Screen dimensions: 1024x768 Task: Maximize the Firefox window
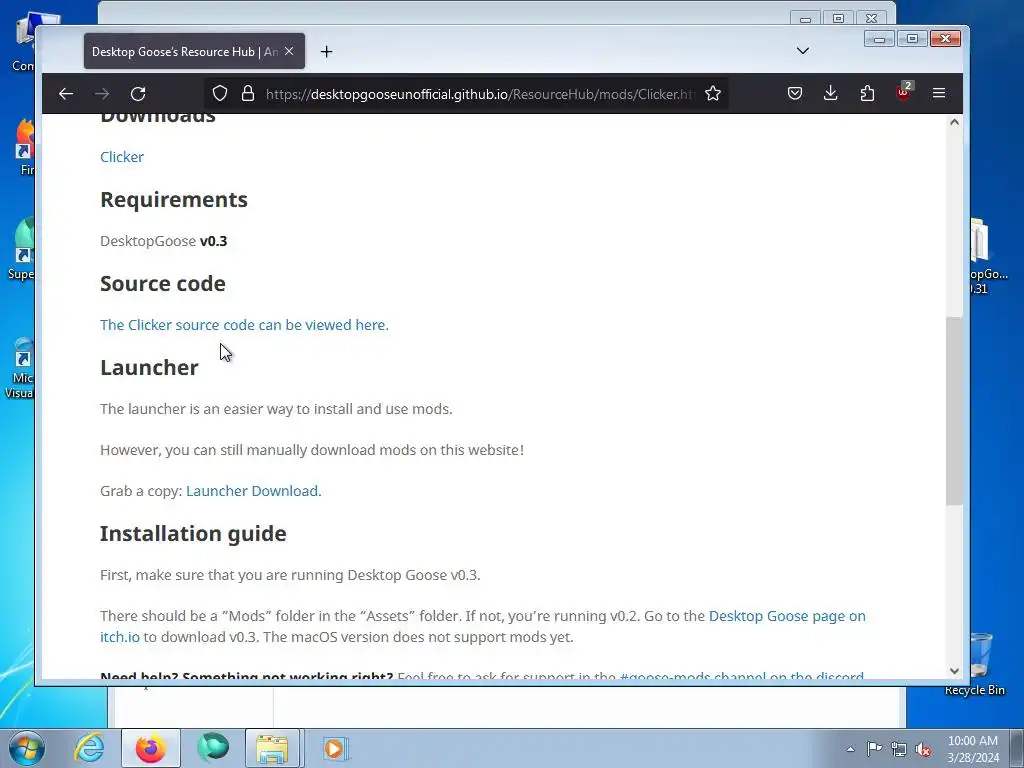point(912,39)
